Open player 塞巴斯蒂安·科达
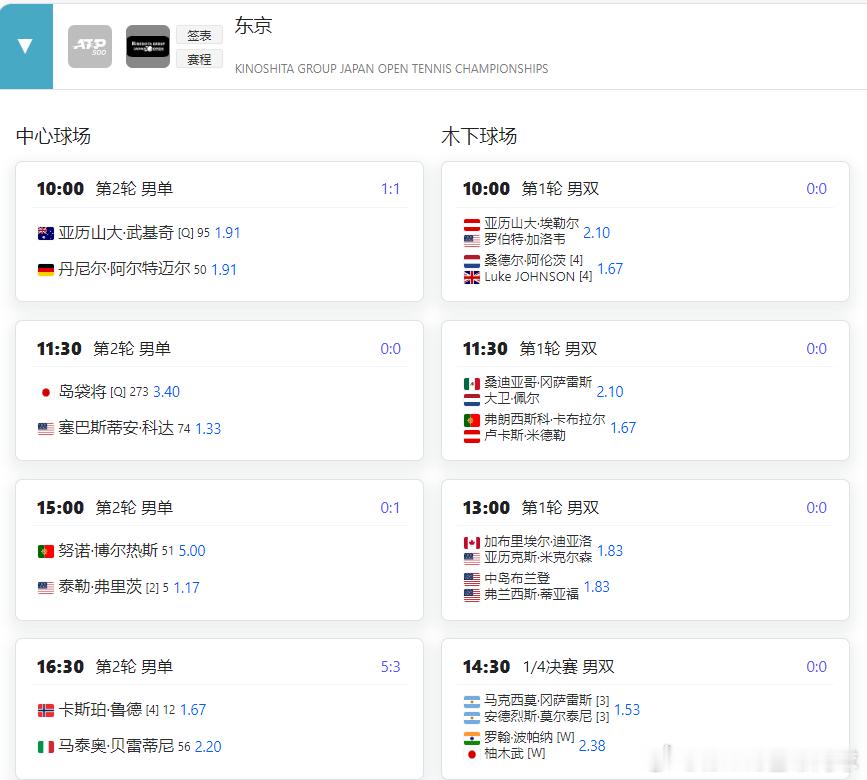Viewport: 867px width, 780px height. click(x=116, y=428)
